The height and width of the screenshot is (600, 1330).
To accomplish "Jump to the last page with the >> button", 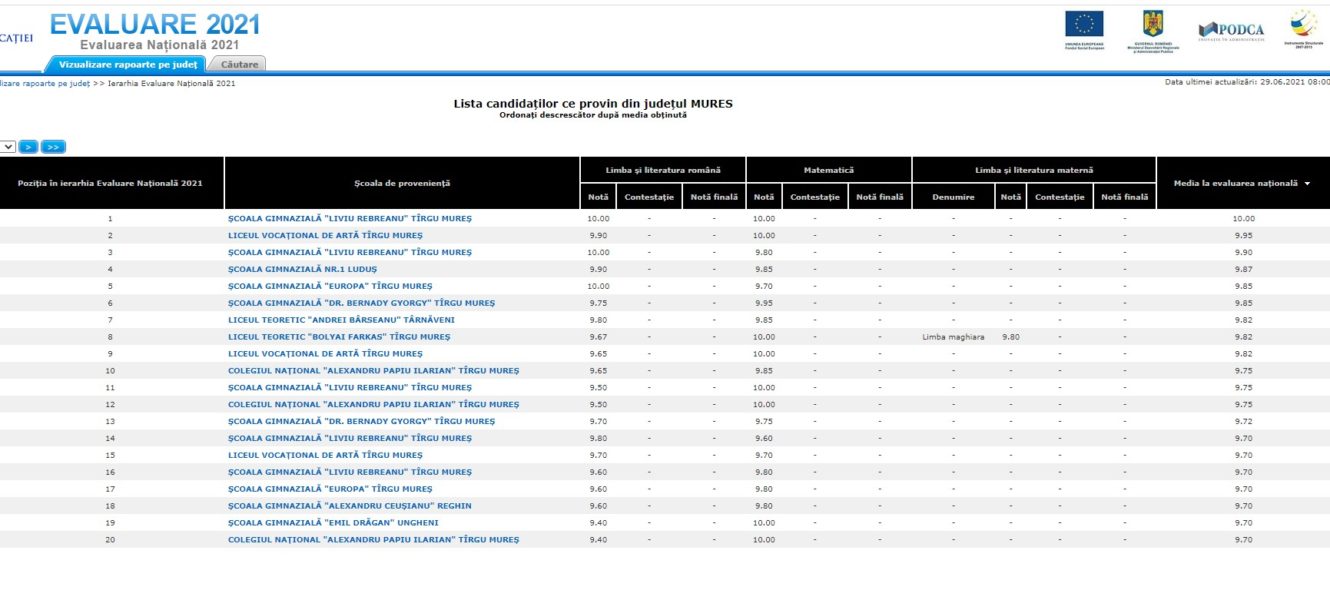I will pyautogui.click(x=53, y=147).
